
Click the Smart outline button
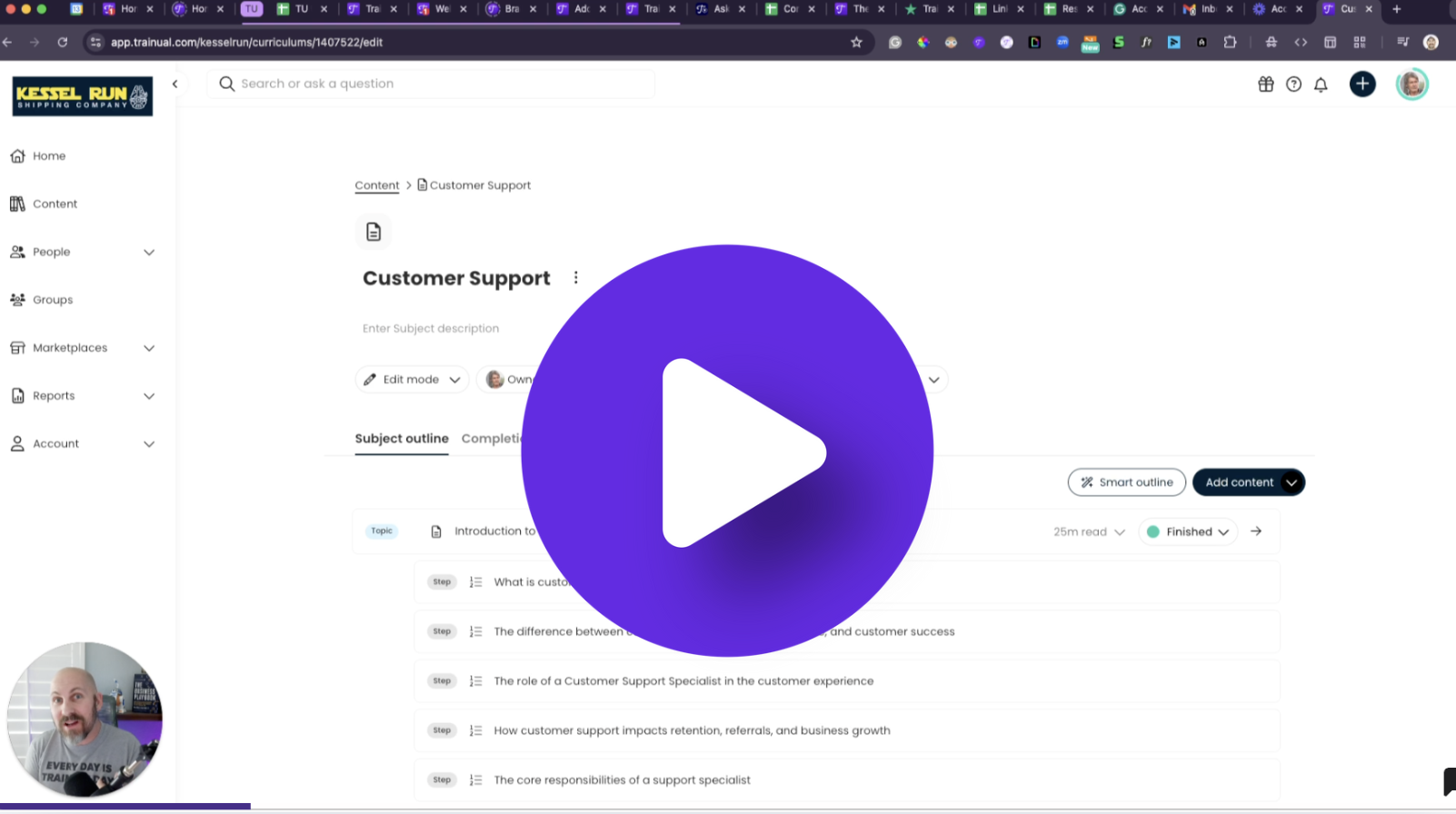[1126, 482]
